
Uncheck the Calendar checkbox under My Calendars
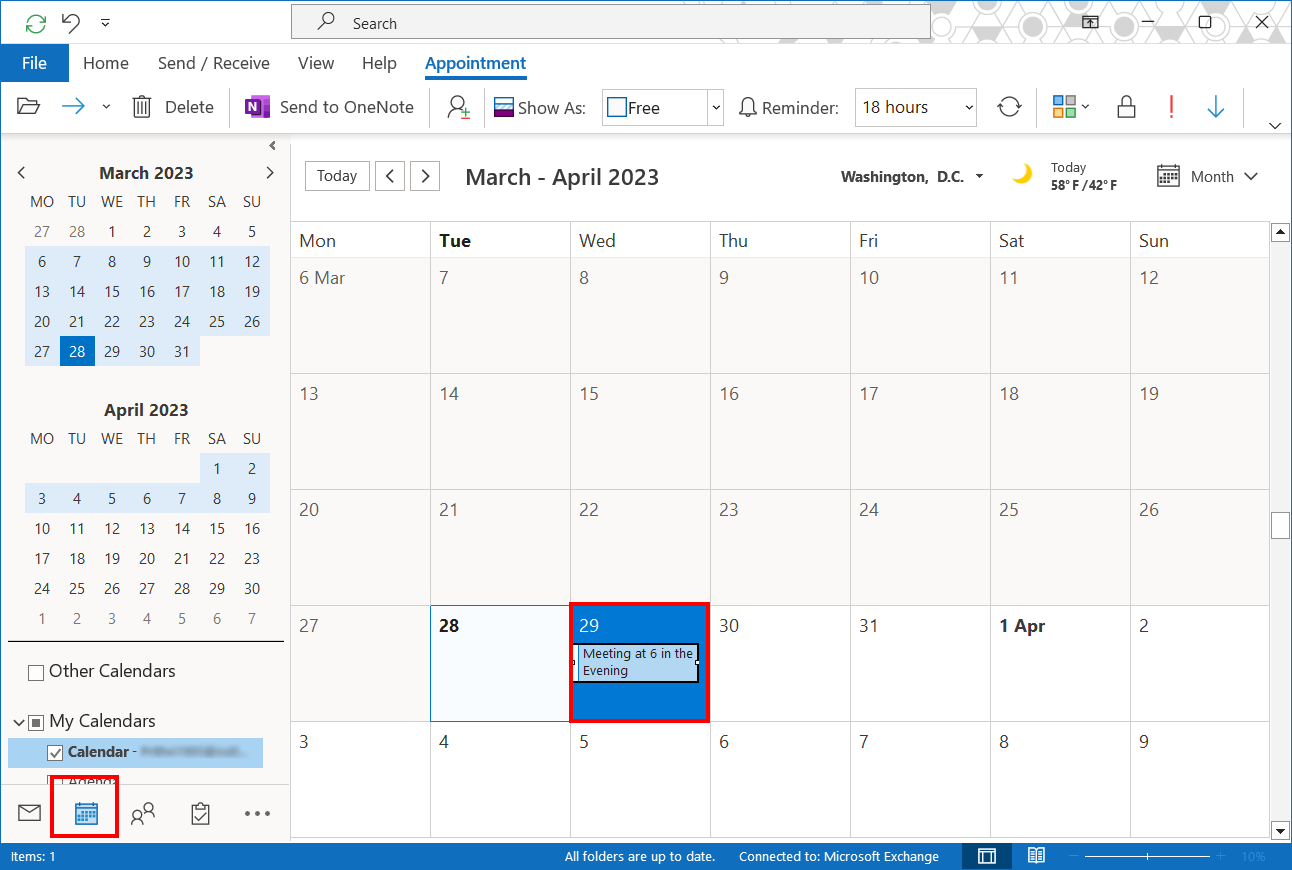[x=56, y=753]
